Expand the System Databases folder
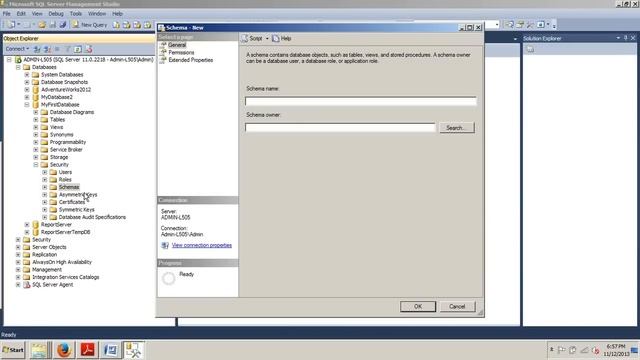 [27, 75]
